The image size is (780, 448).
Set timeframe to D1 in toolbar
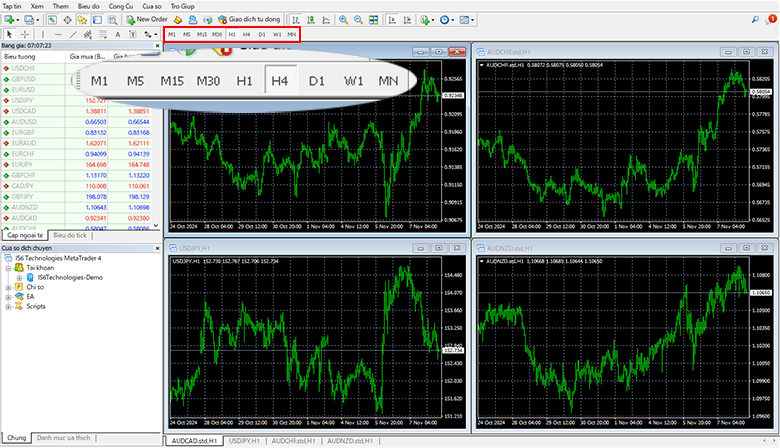pos(262,34)
